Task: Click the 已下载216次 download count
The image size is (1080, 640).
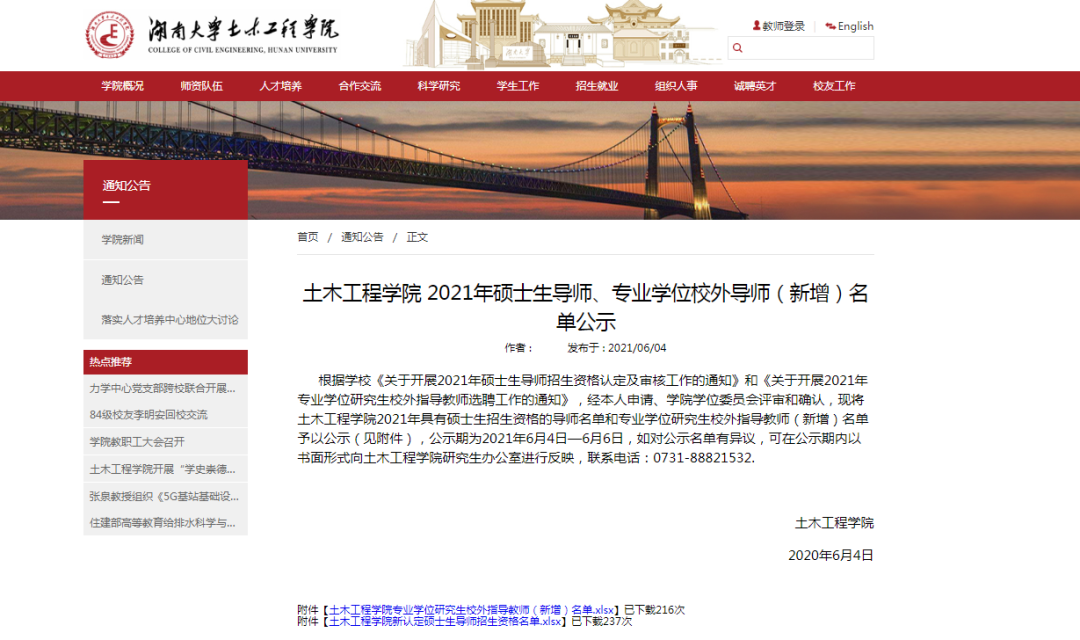Action: pos(654,610)
